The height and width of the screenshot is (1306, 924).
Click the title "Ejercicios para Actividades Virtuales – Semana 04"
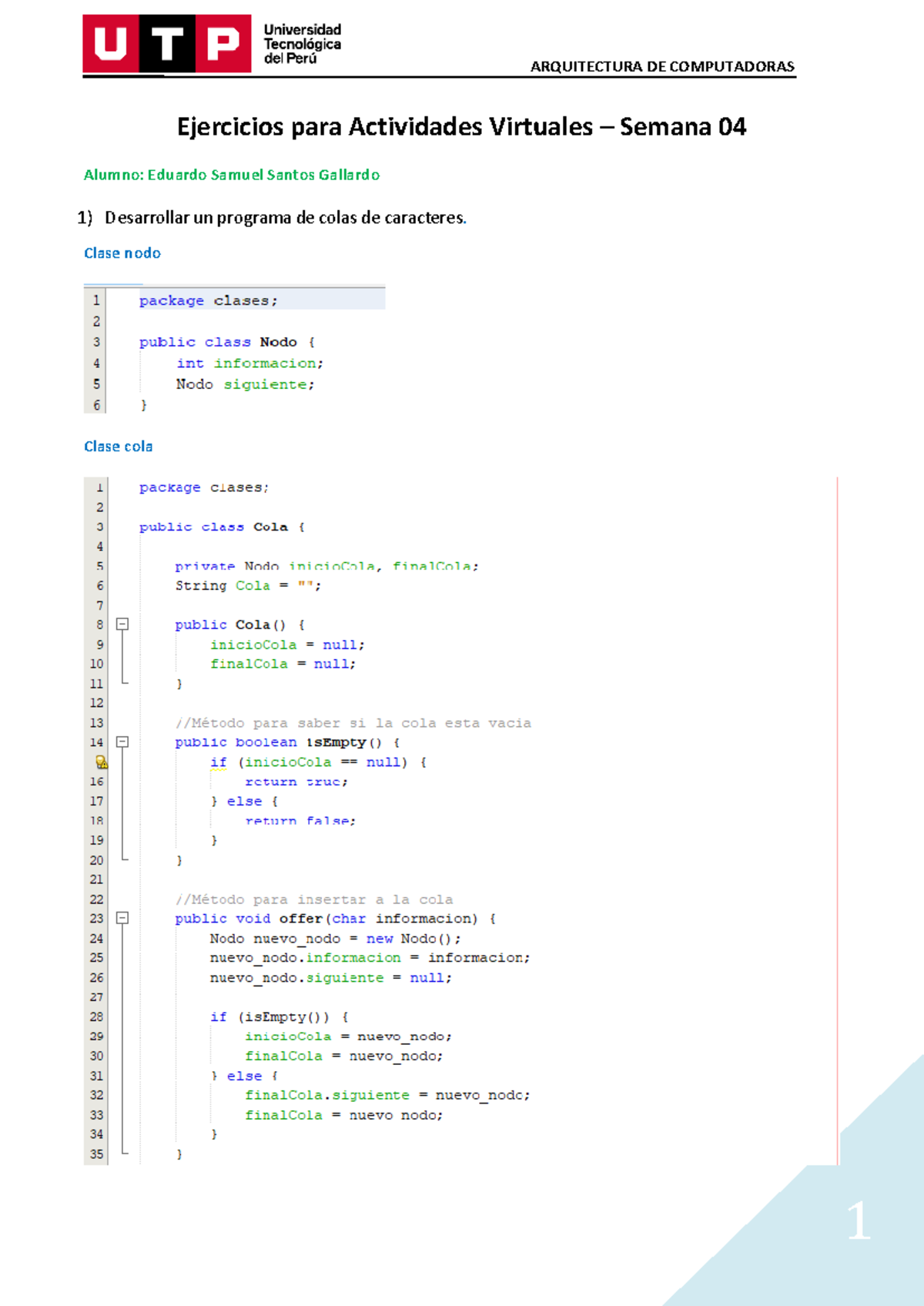click(x=461, y=127)
